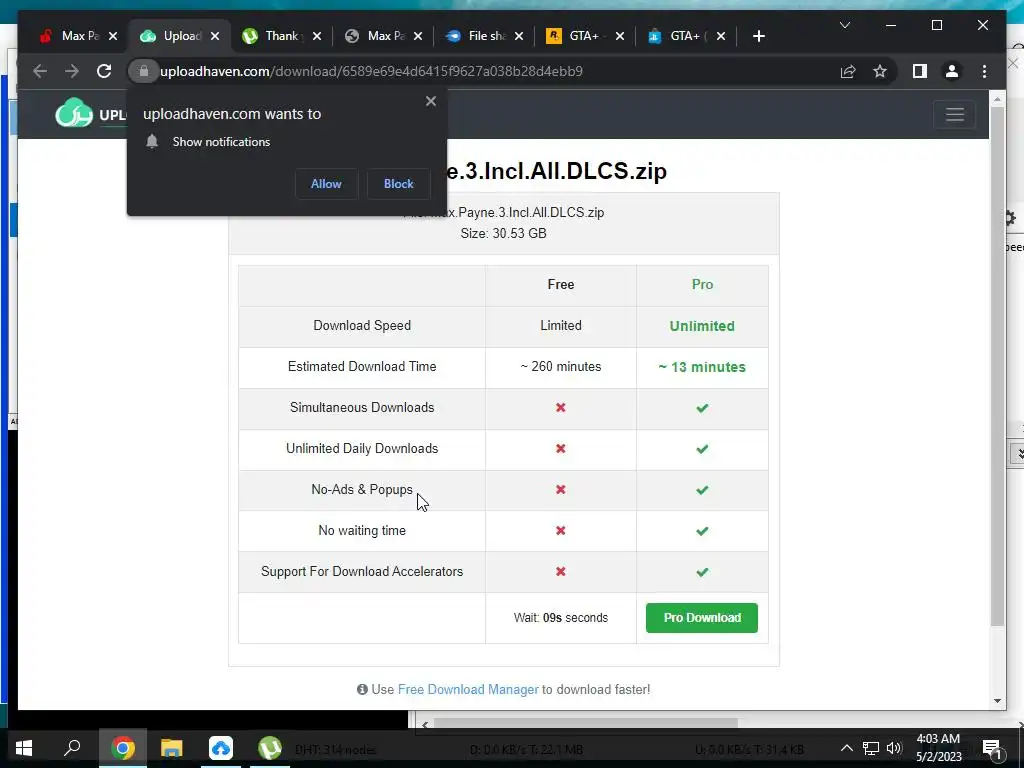Click the No waiting time green check
This screenshot has width=1024, height=768.
702,531
